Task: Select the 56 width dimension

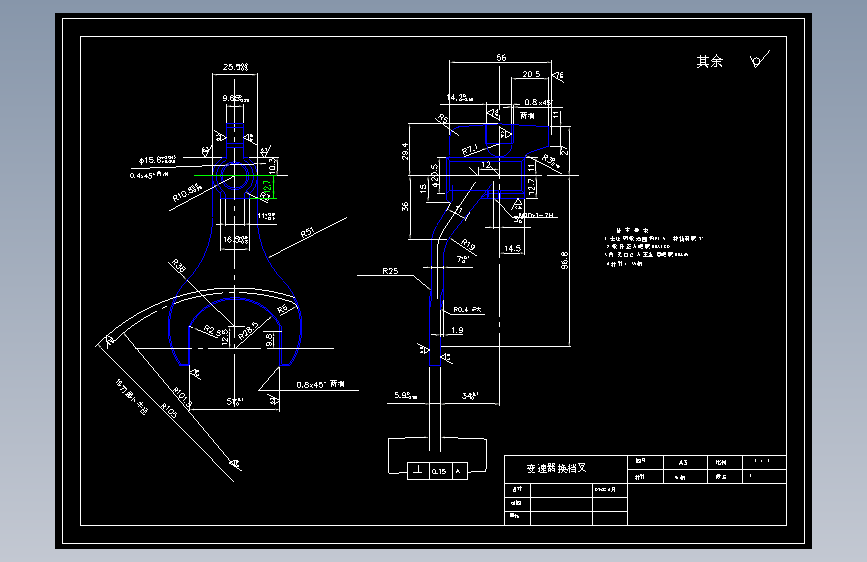Action: [501, 57]
